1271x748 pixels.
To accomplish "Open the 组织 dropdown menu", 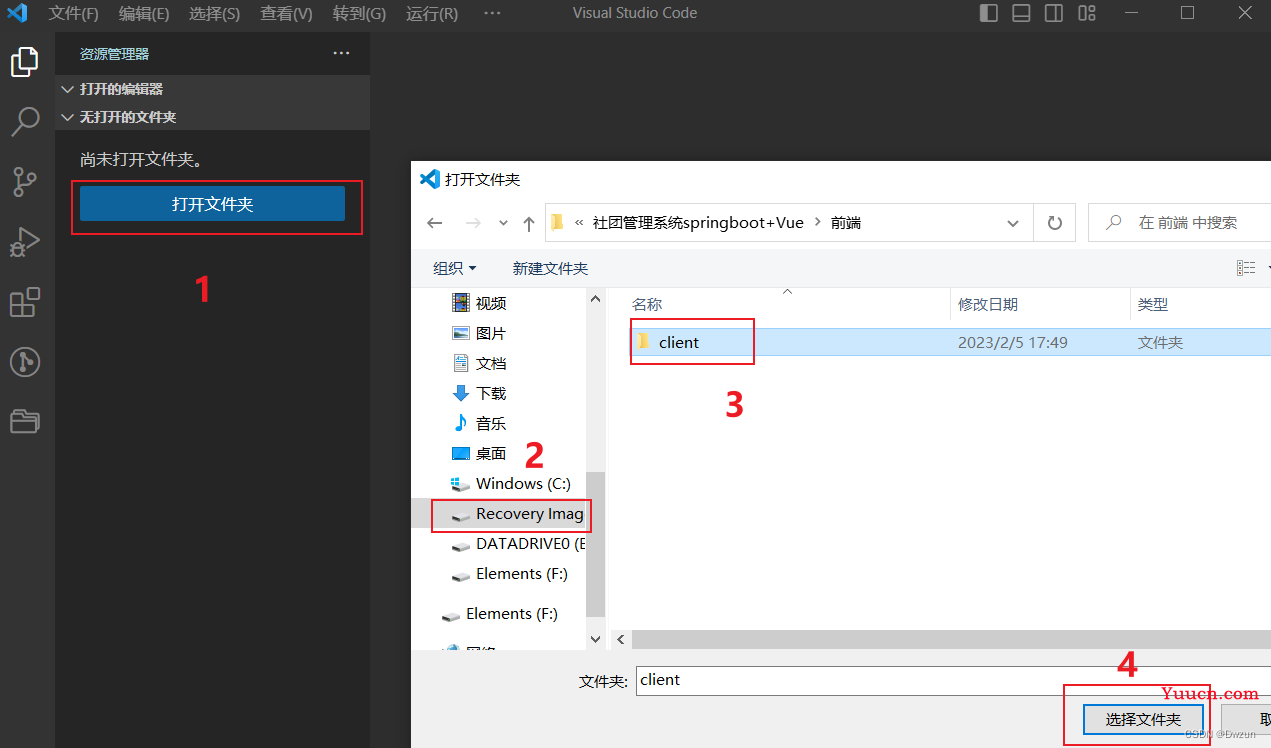I will tap(454, 268).
